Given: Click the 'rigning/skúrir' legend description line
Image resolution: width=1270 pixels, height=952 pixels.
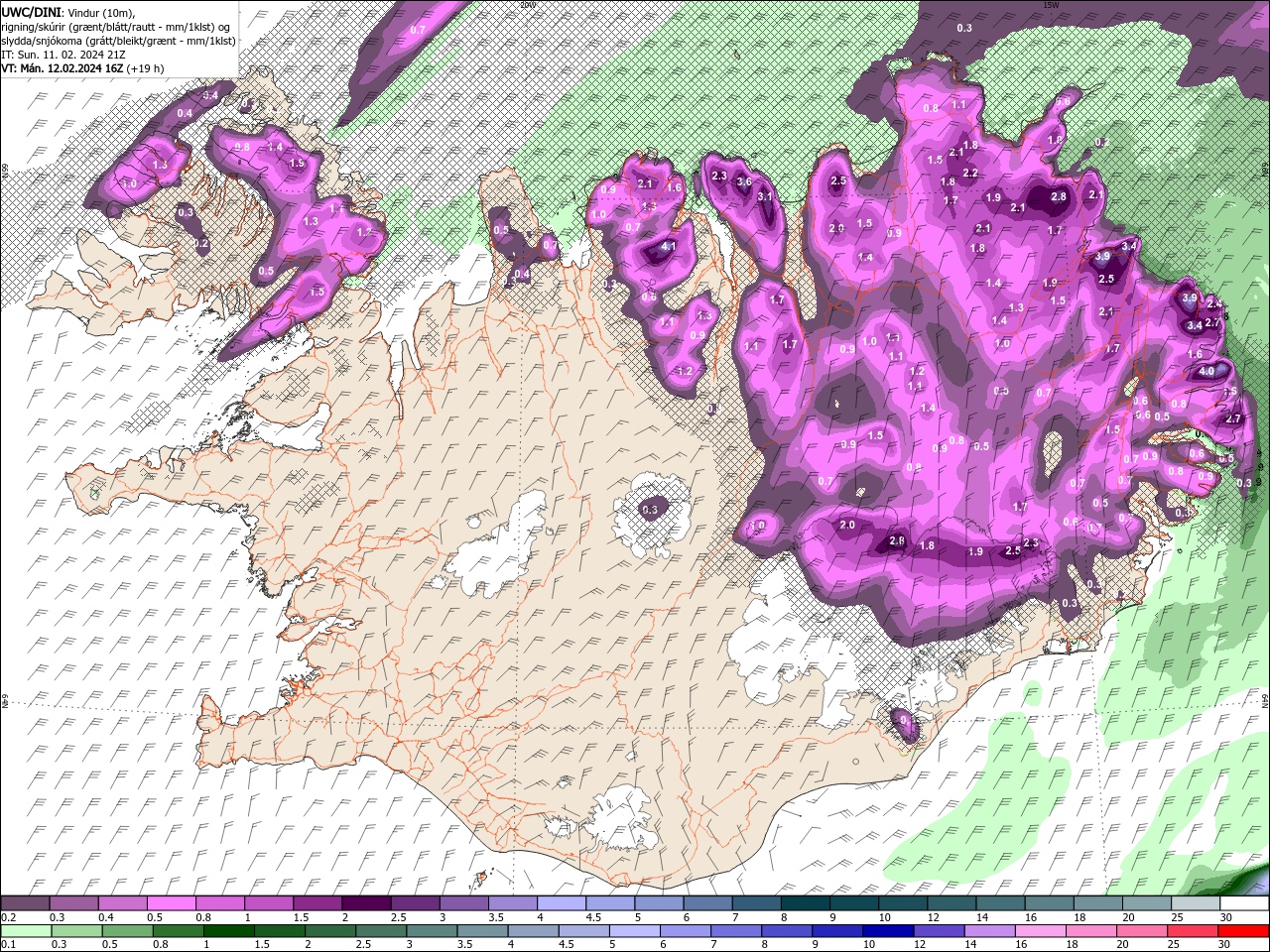Looking at the screenshot, I should 116,27.
